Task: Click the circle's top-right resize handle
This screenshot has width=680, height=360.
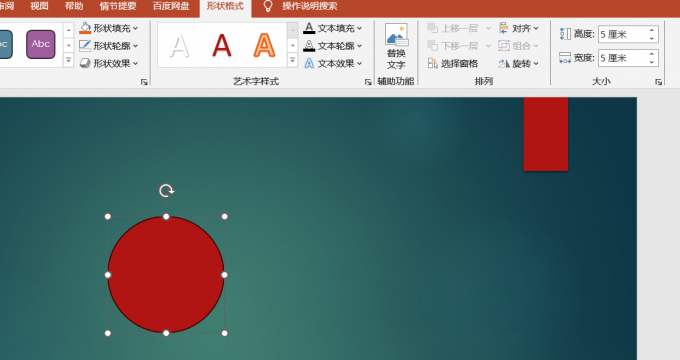Action: 224,216
